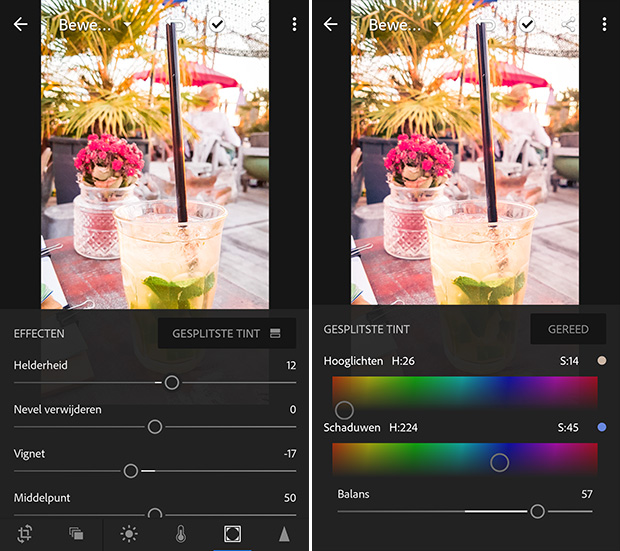The width and height of the screenshot is (620, 551).
Task: Tap the Schaduwen hue value H:224
Action: click(x=403, y=427)
